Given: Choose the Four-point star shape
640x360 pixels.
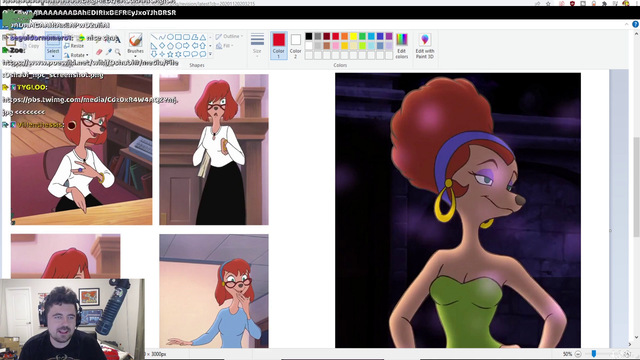Looking at the screenshot, I should click(162, 54).
